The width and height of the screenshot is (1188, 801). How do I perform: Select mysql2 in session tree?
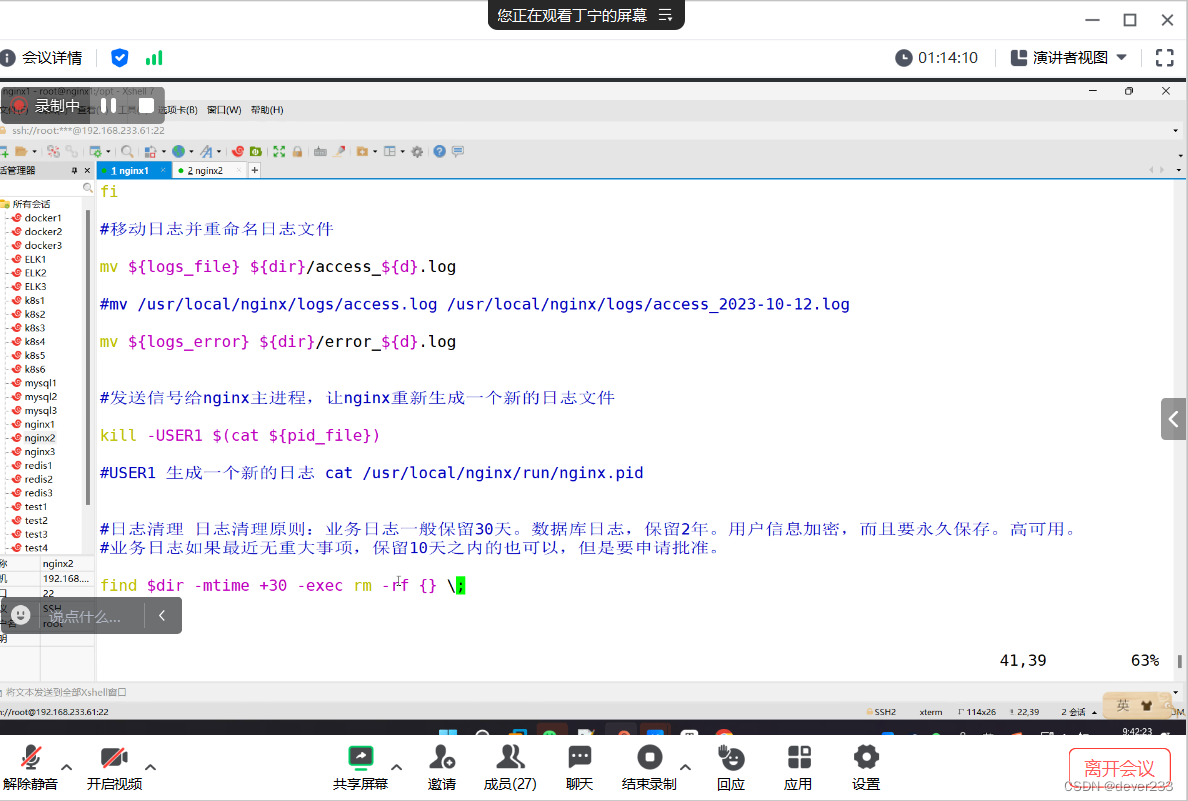(40, 396)
